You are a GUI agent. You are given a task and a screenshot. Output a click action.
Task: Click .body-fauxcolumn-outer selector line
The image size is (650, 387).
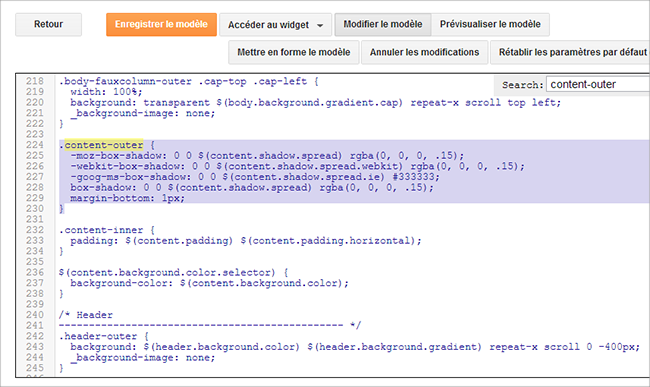point(189,81)
